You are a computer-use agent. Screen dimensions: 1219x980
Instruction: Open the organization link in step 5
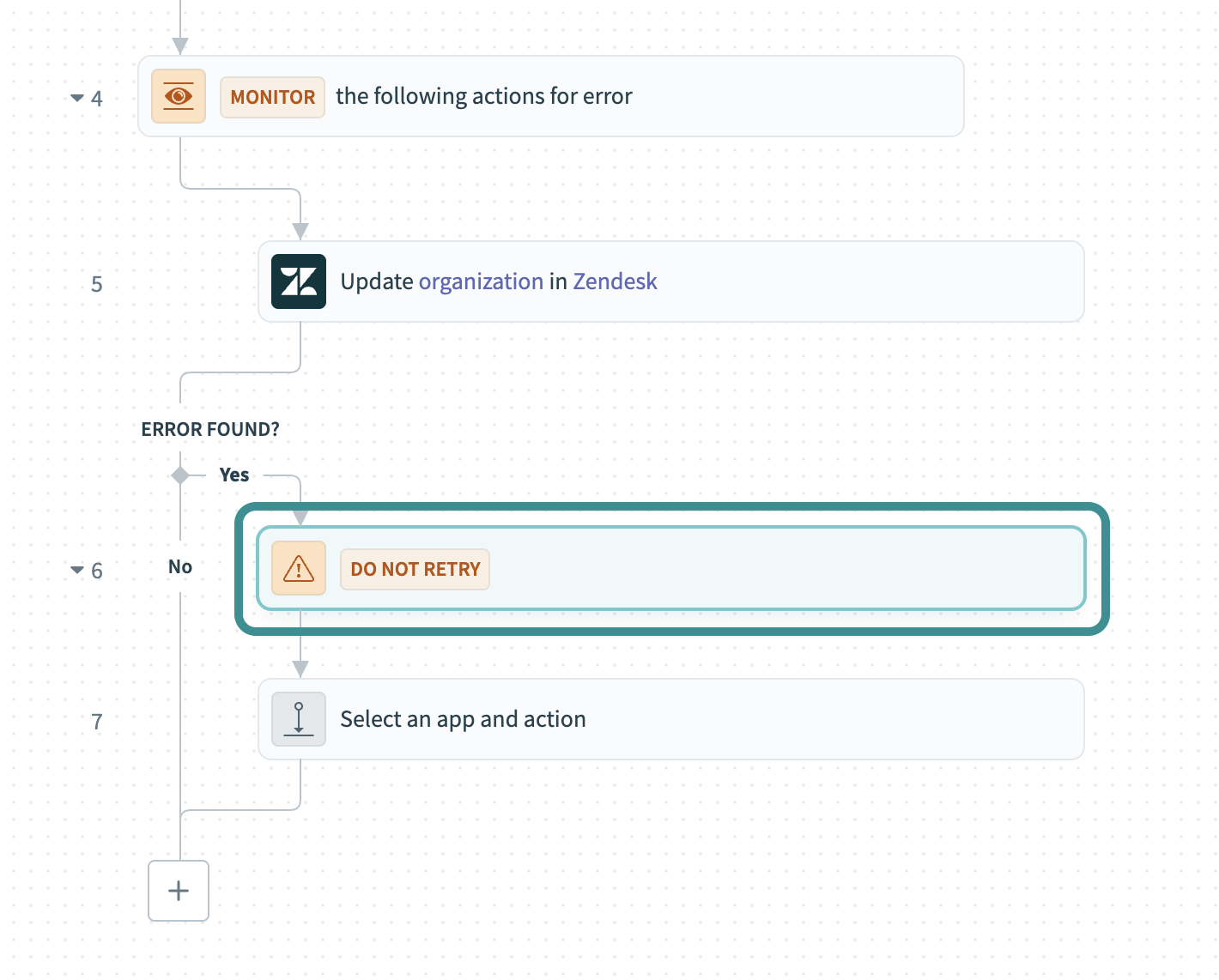coord(481,281)
